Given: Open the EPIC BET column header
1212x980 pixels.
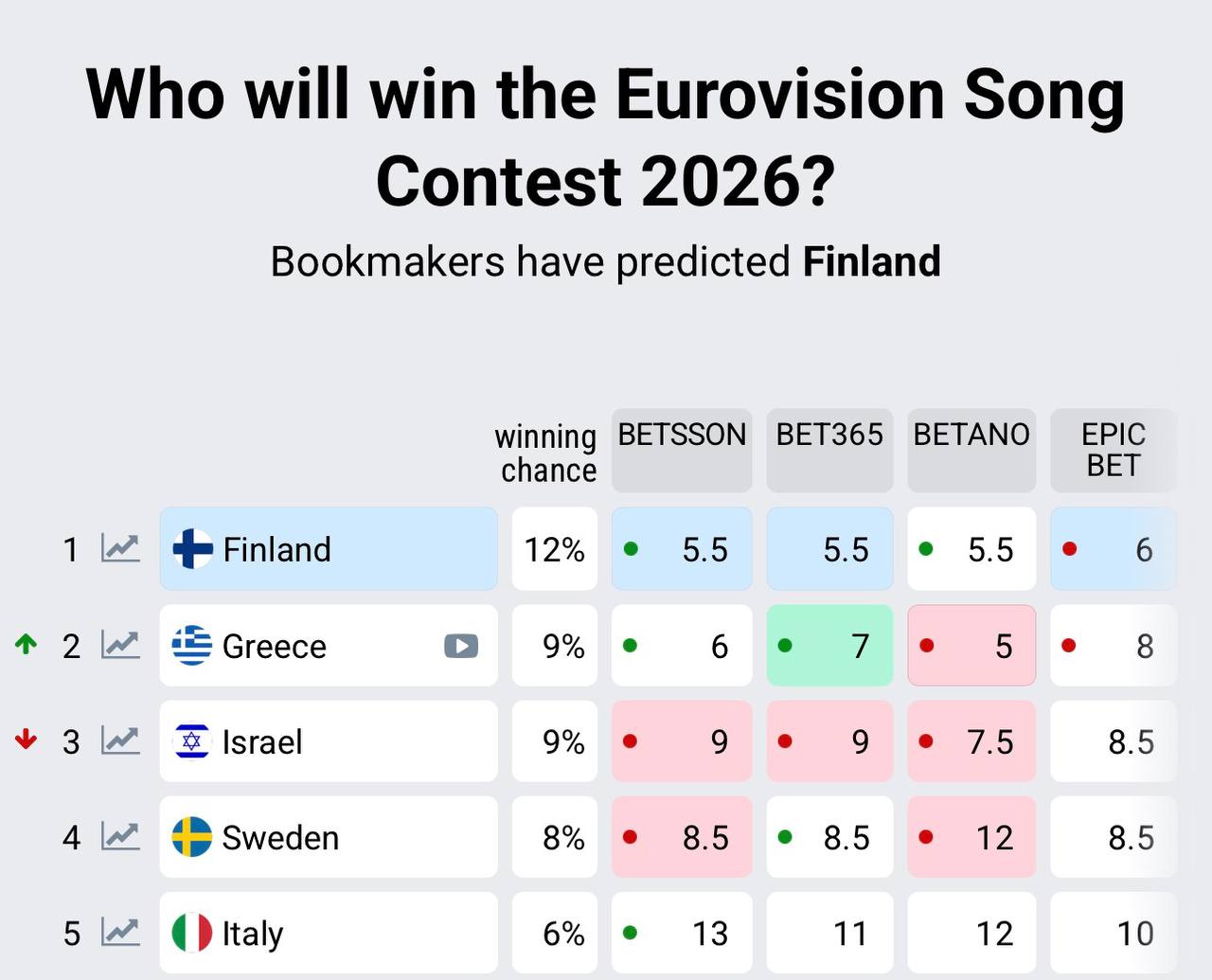Looking at the screenshot, I should click(1114, 450).
